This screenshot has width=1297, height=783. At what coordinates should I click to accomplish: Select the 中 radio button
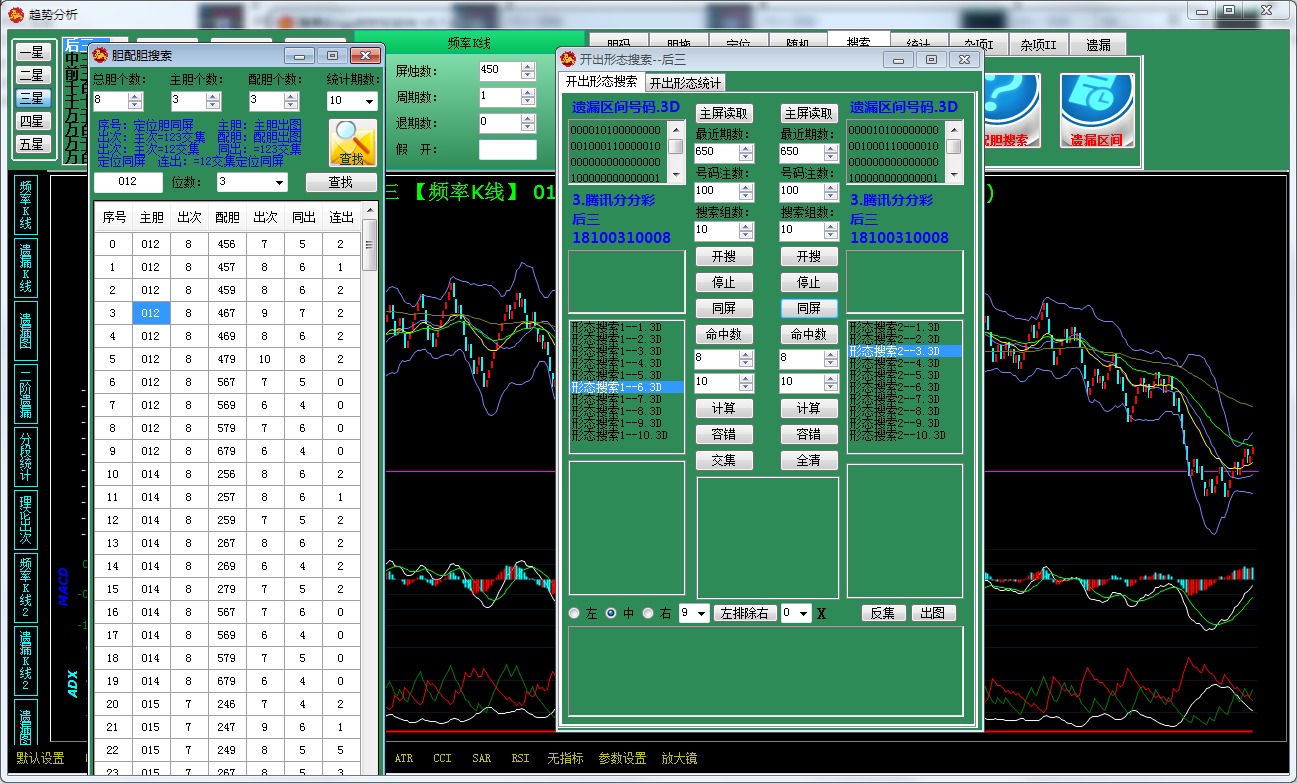coord(612,613)
